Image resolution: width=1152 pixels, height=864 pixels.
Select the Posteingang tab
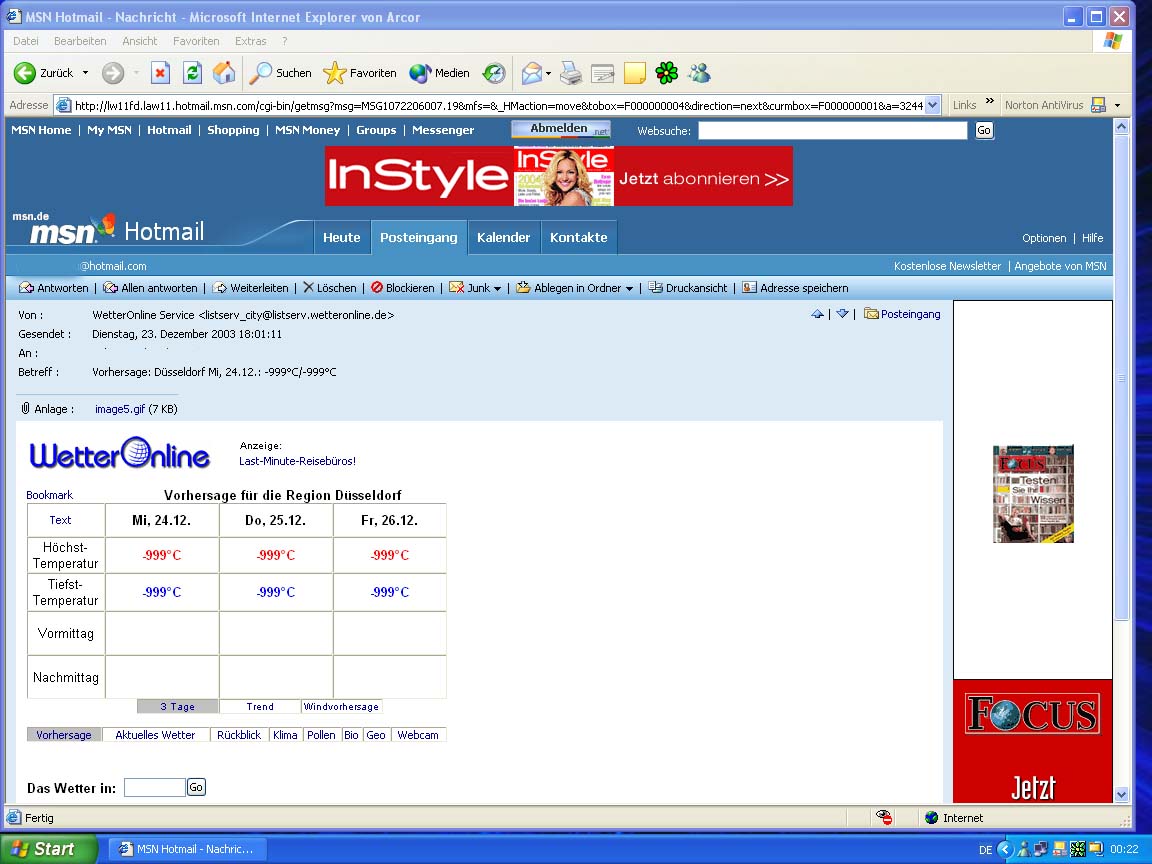[x=419, y=237]
